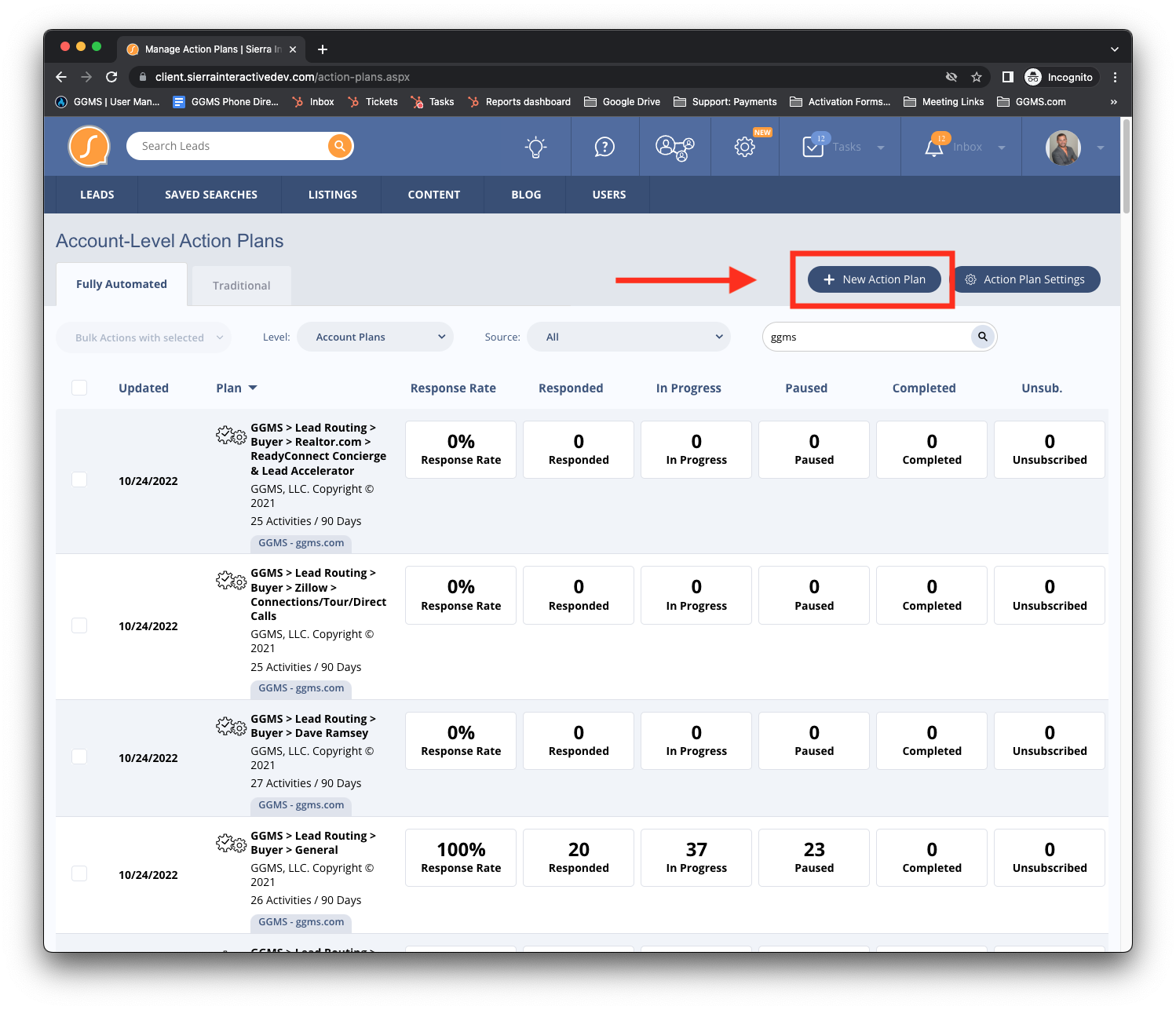Open the SAVED SEARCHES menu
This screenshot has width=1176, height=1010.
pyautogui.click(x=211, y=195)
